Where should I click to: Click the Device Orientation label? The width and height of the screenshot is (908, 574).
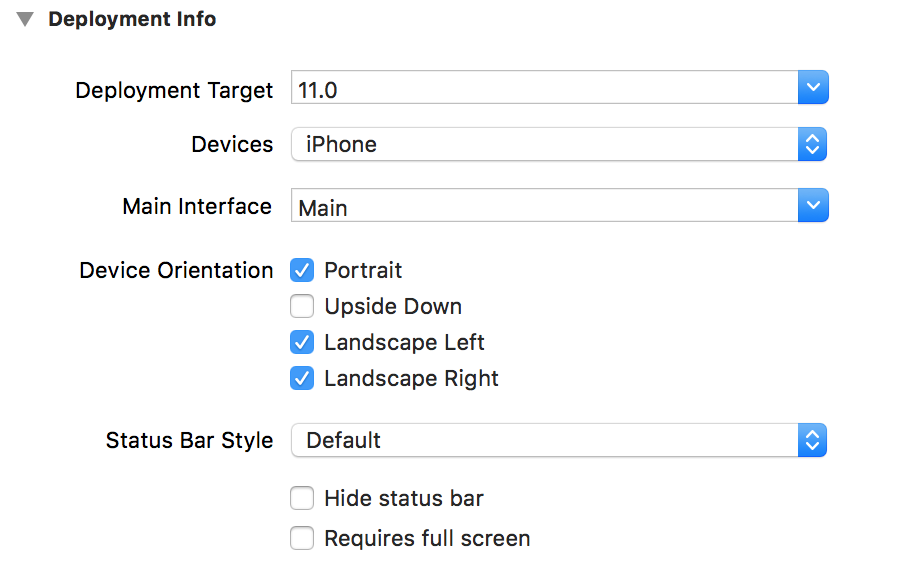click(176, 271)
